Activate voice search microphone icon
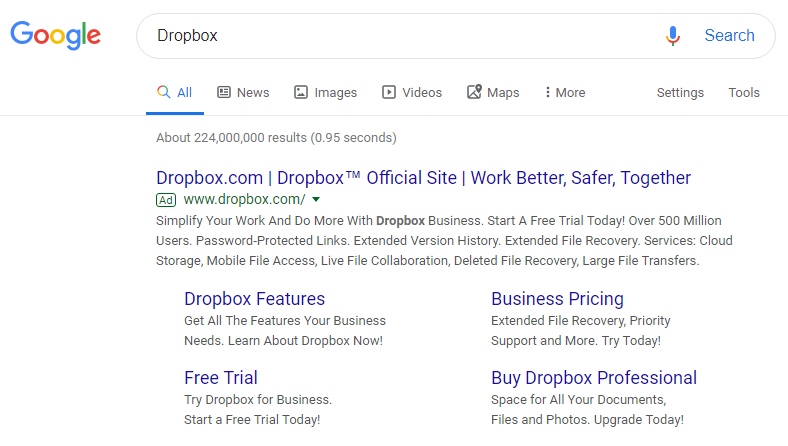 [x=672, y=36]
